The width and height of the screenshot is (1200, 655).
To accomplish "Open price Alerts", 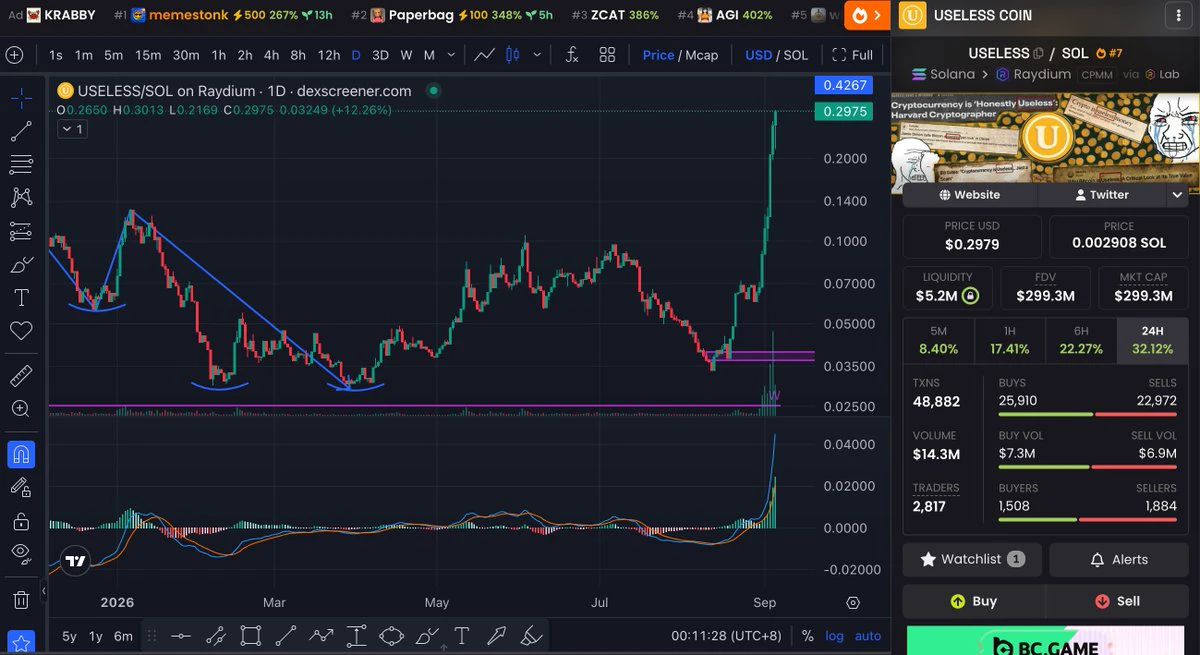I will point(1119,559).
